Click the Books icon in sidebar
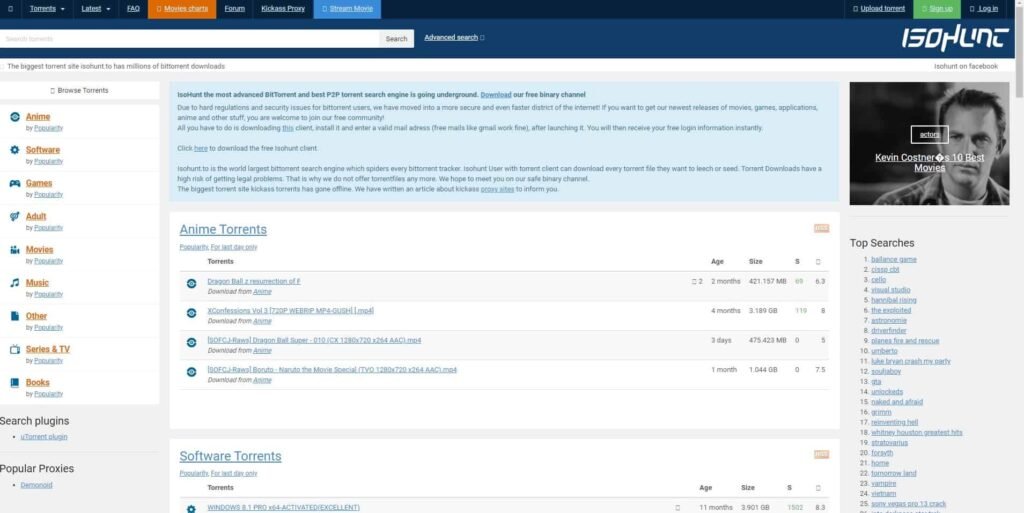The height and width of the screenshot is (513, 1024). tap(14, 382)
